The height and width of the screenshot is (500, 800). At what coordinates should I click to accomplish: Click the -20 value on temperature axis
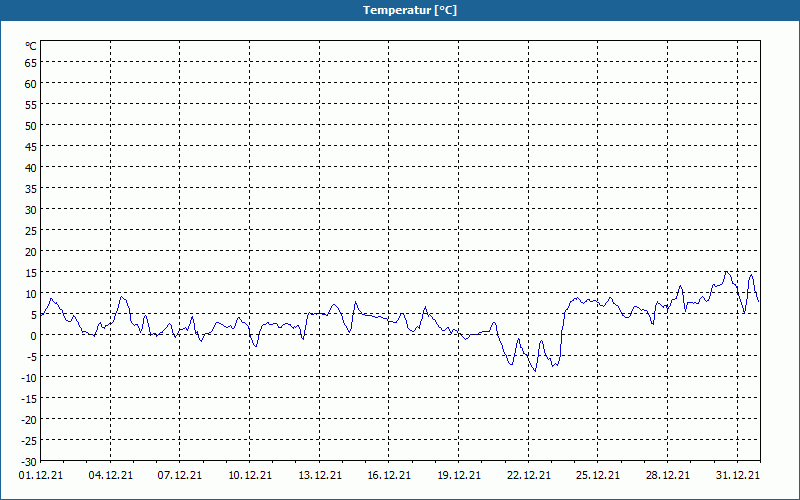click(29, 420)
